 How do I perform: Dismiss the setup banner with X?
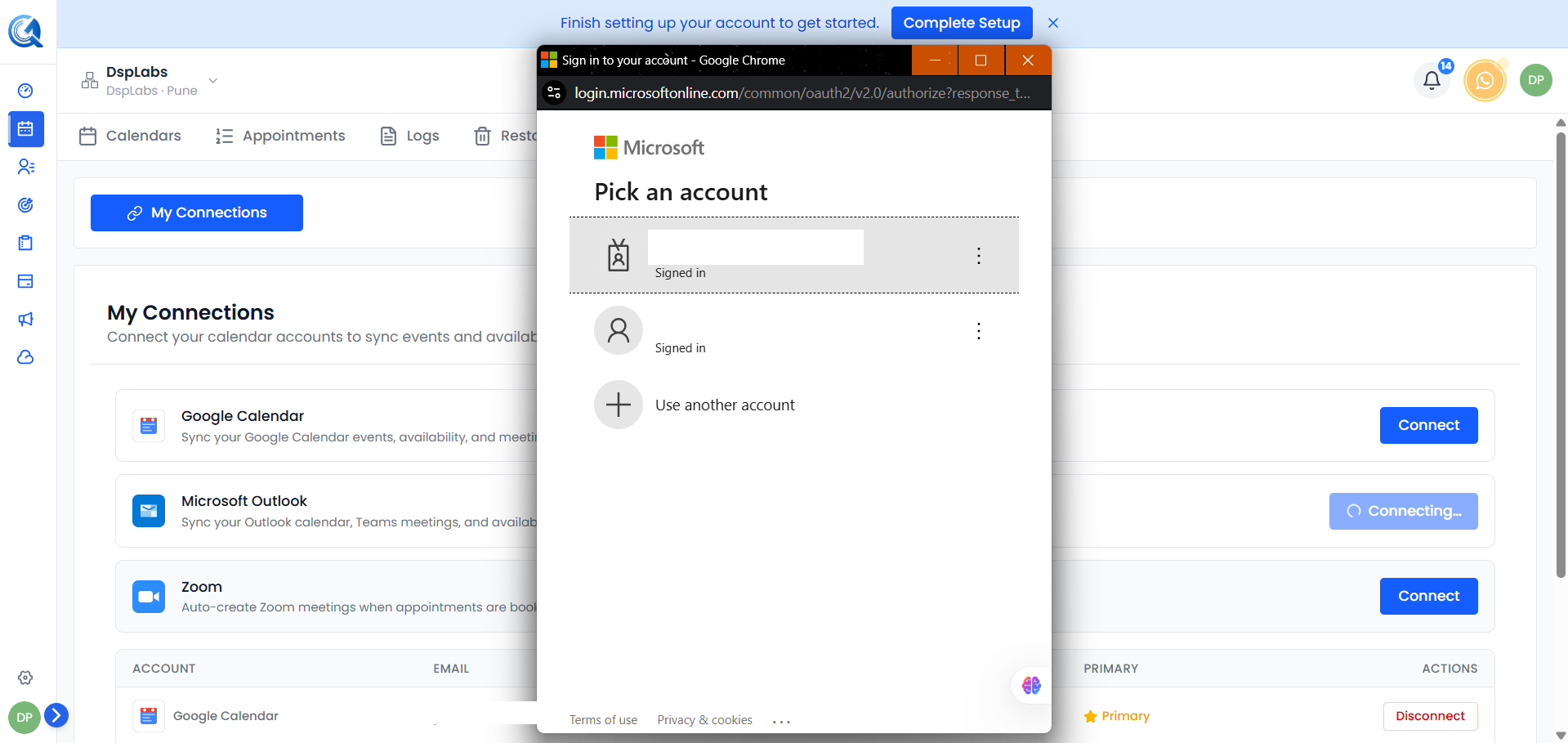1053,23
